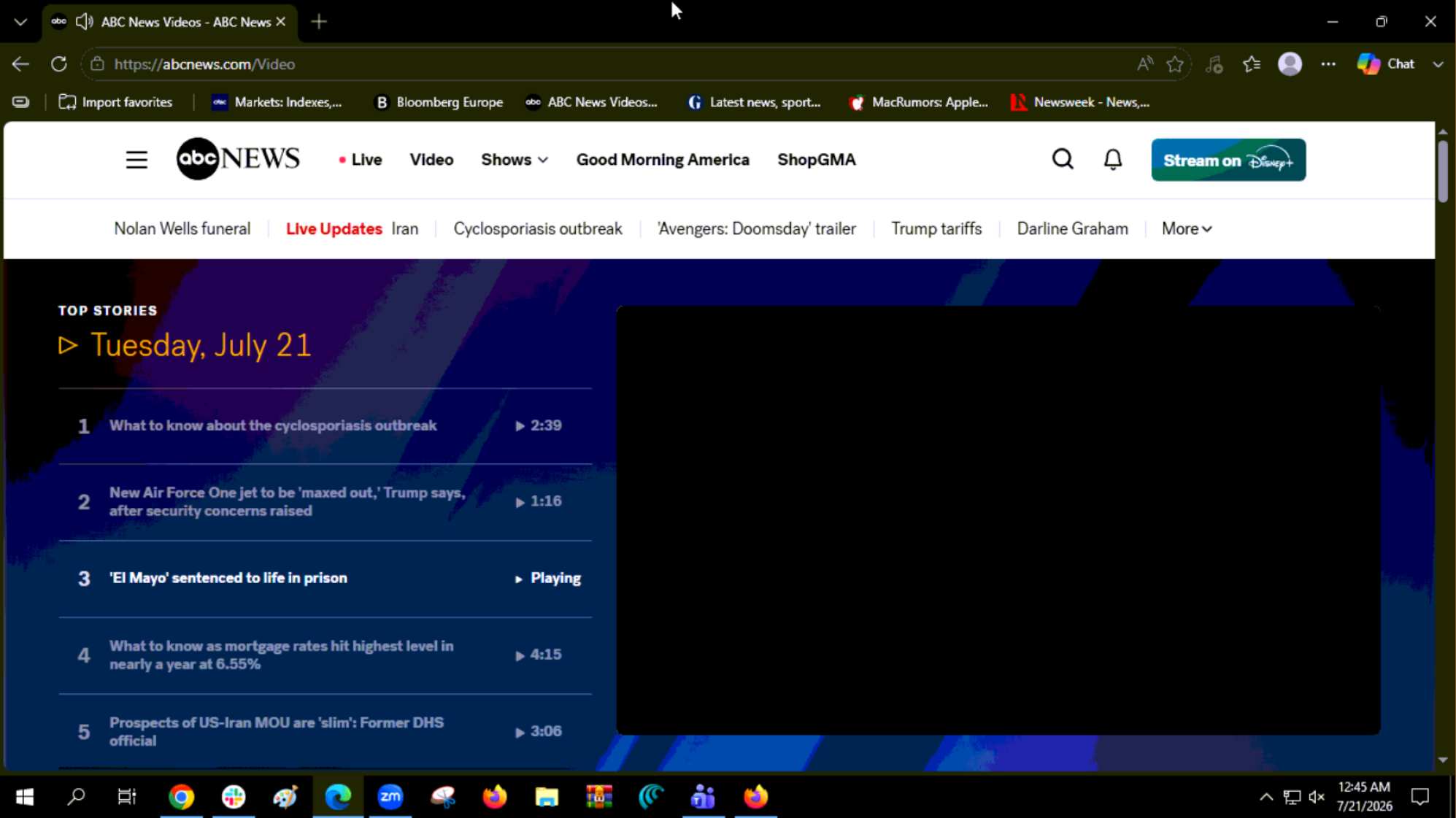Image resolution: width=1456 pixels, height=818 pixels.
Task: Open Zoom from the taskbar
Action: tap(390, 797)
